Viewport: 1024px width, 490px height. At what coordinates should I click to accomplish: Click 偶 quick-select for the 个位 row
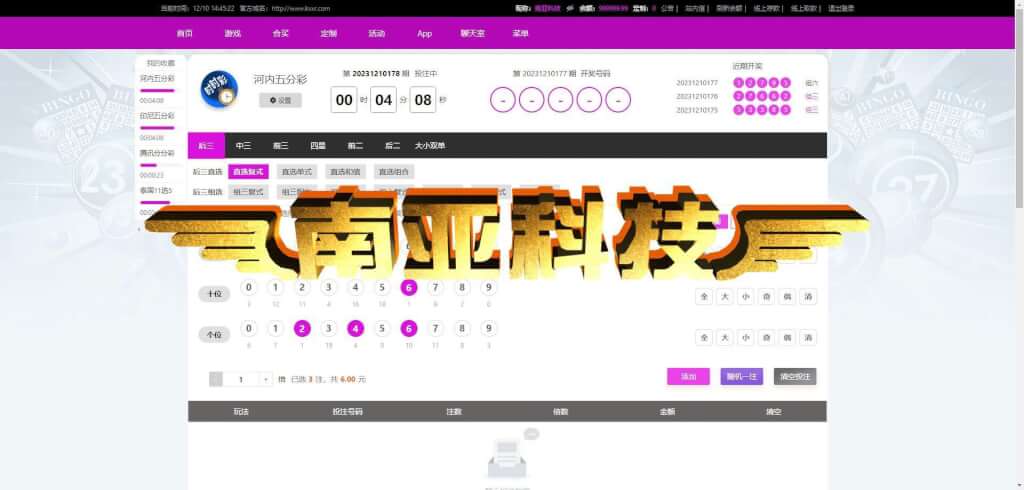pos(788,338)
